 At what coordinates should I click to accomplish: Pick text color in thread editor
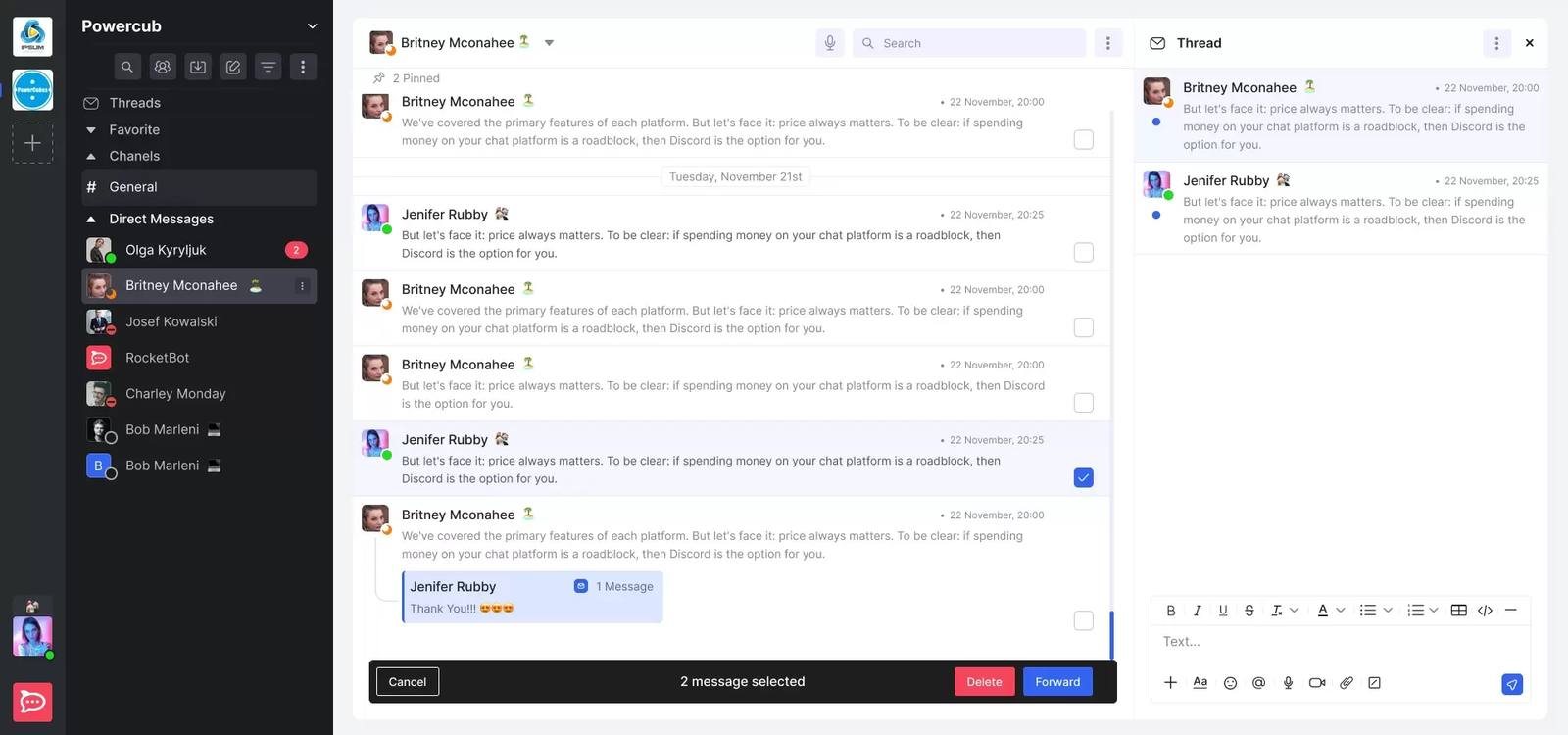1323,611
